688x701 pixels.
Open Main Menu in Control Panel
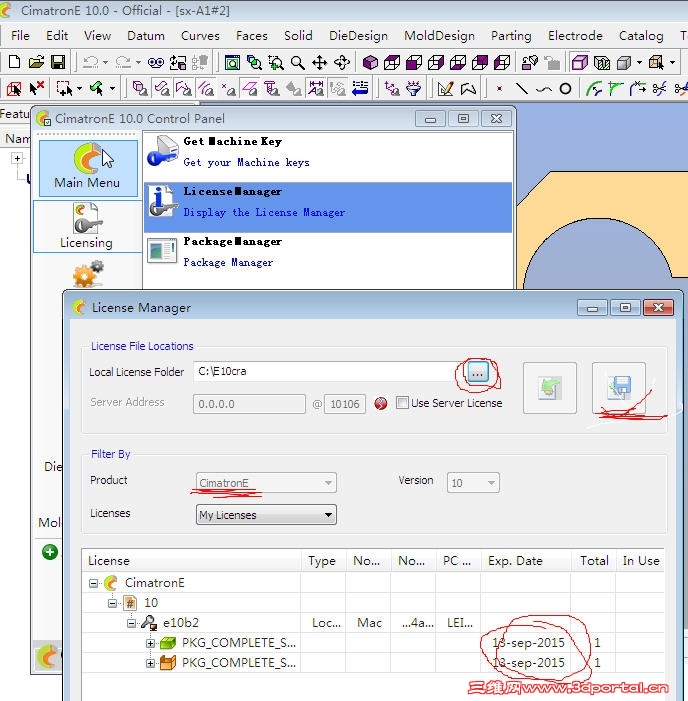pos(88,168)
